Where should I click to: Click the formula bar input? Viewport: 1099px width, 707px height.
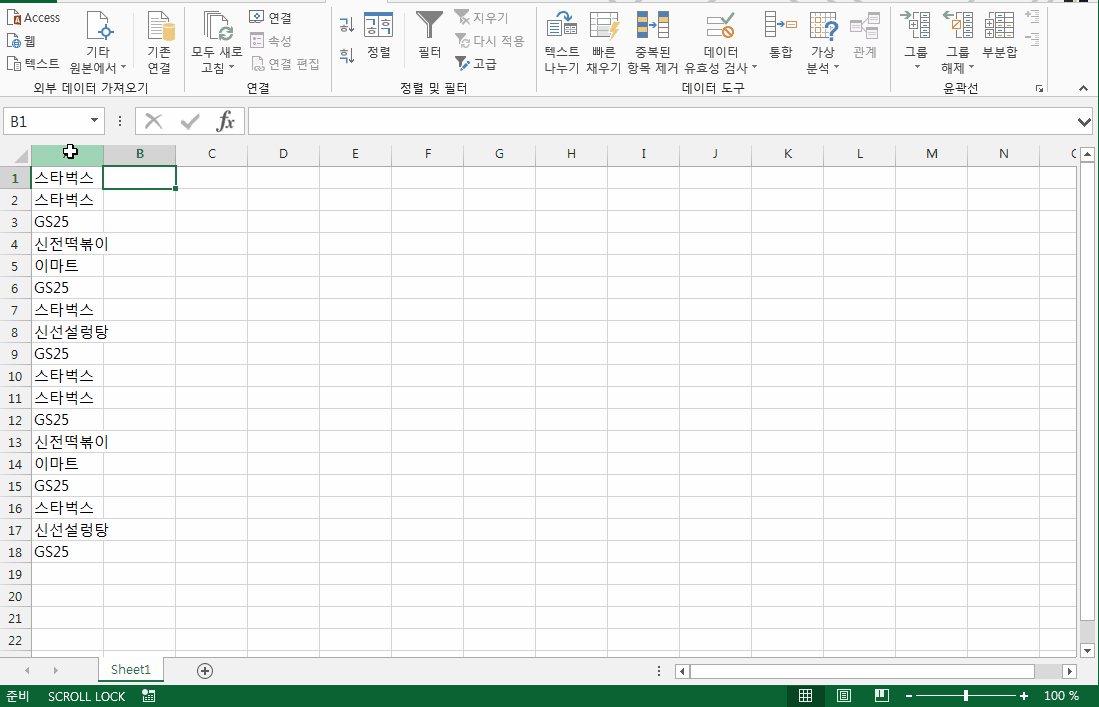click(x=660, y=121)
